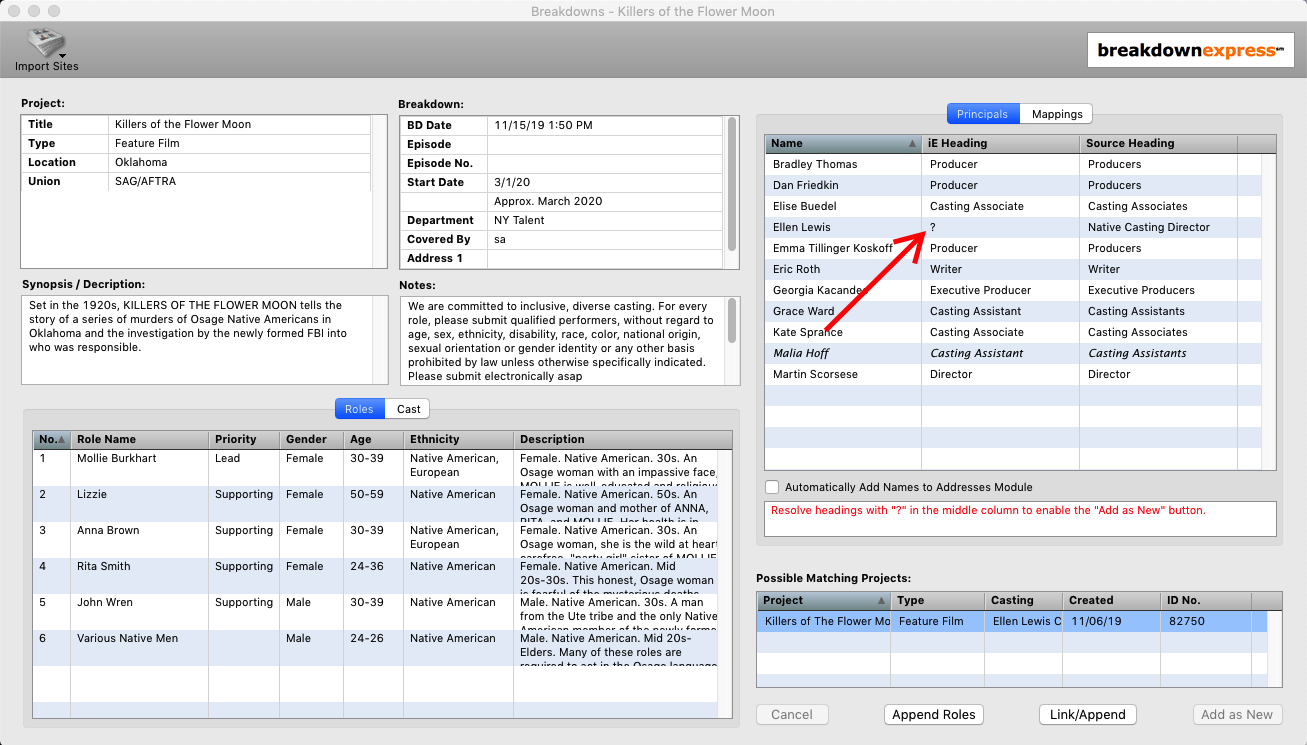
Task: Switch to the Principals tab
Action: click(982, 114)
